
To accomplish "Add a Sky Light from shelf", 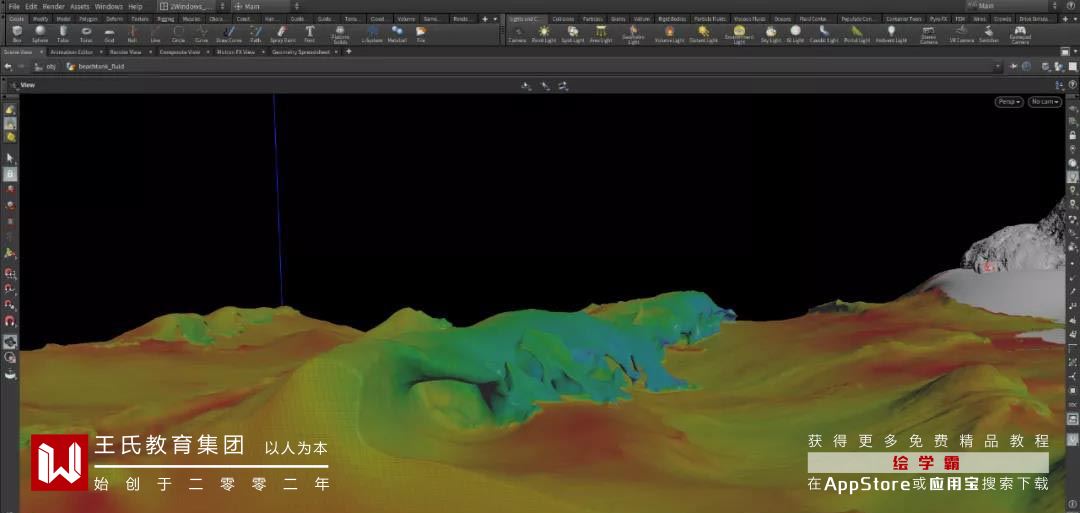I will point(771,34).
